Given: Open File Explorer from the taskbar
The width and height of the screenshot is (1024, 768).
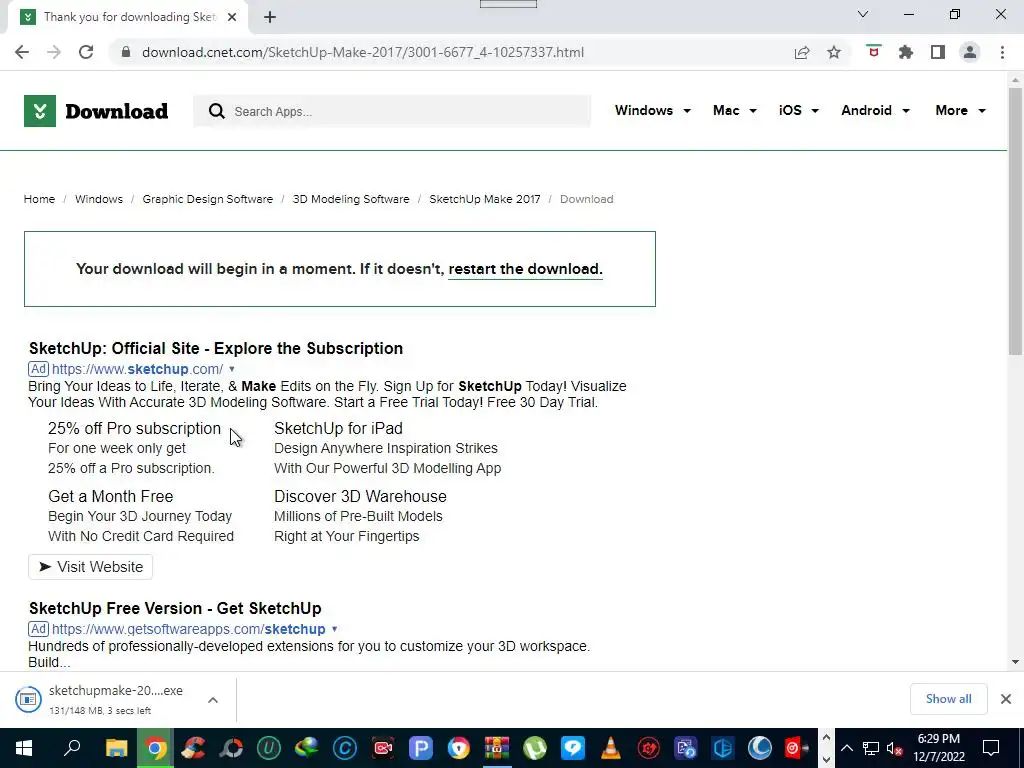Looking at the screenshot, I should (117, 748).
